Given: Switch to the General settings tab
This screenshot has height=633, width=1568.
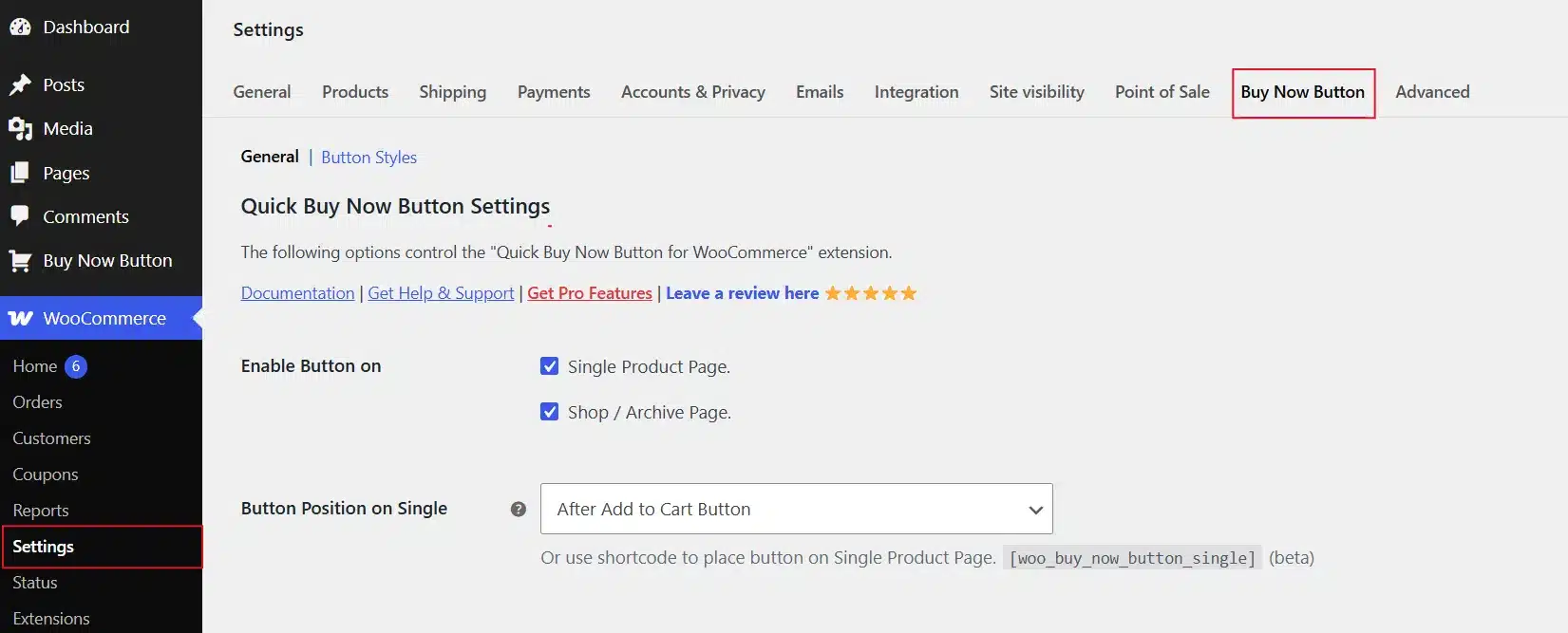Looking at the screenshot, I should point(262,92).
